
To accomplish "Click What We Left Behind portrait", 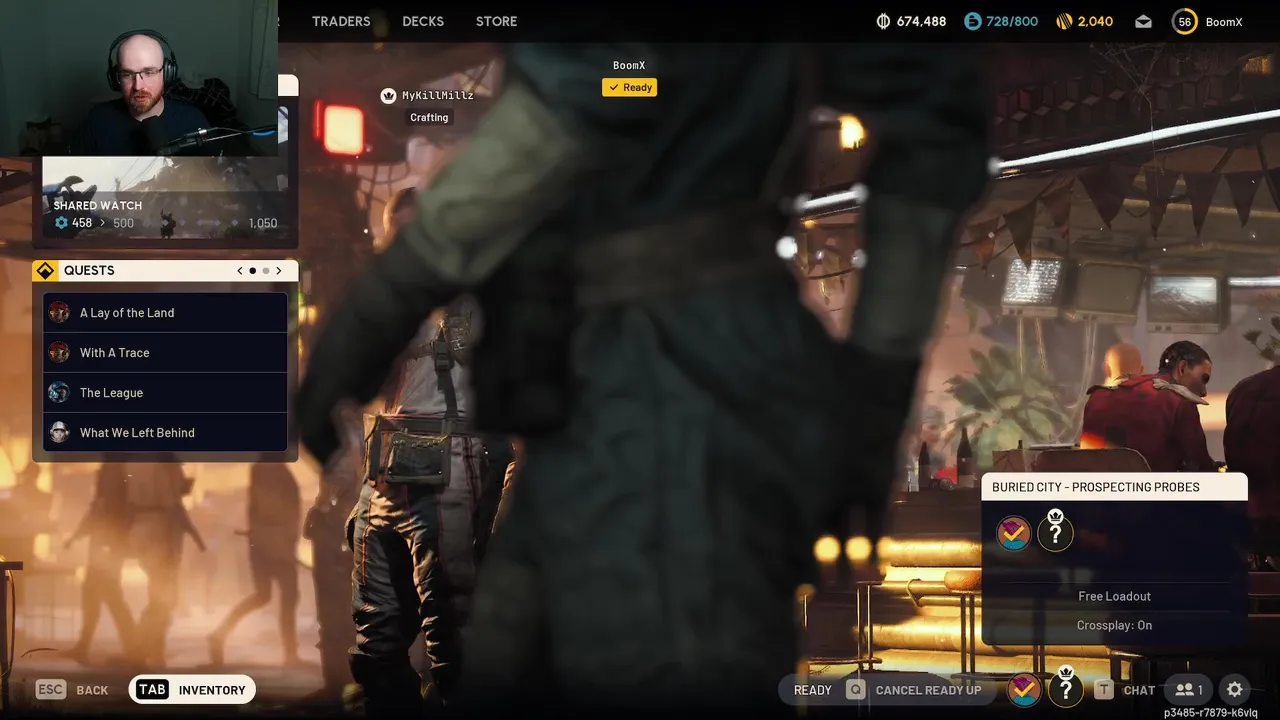I will 59,432.
